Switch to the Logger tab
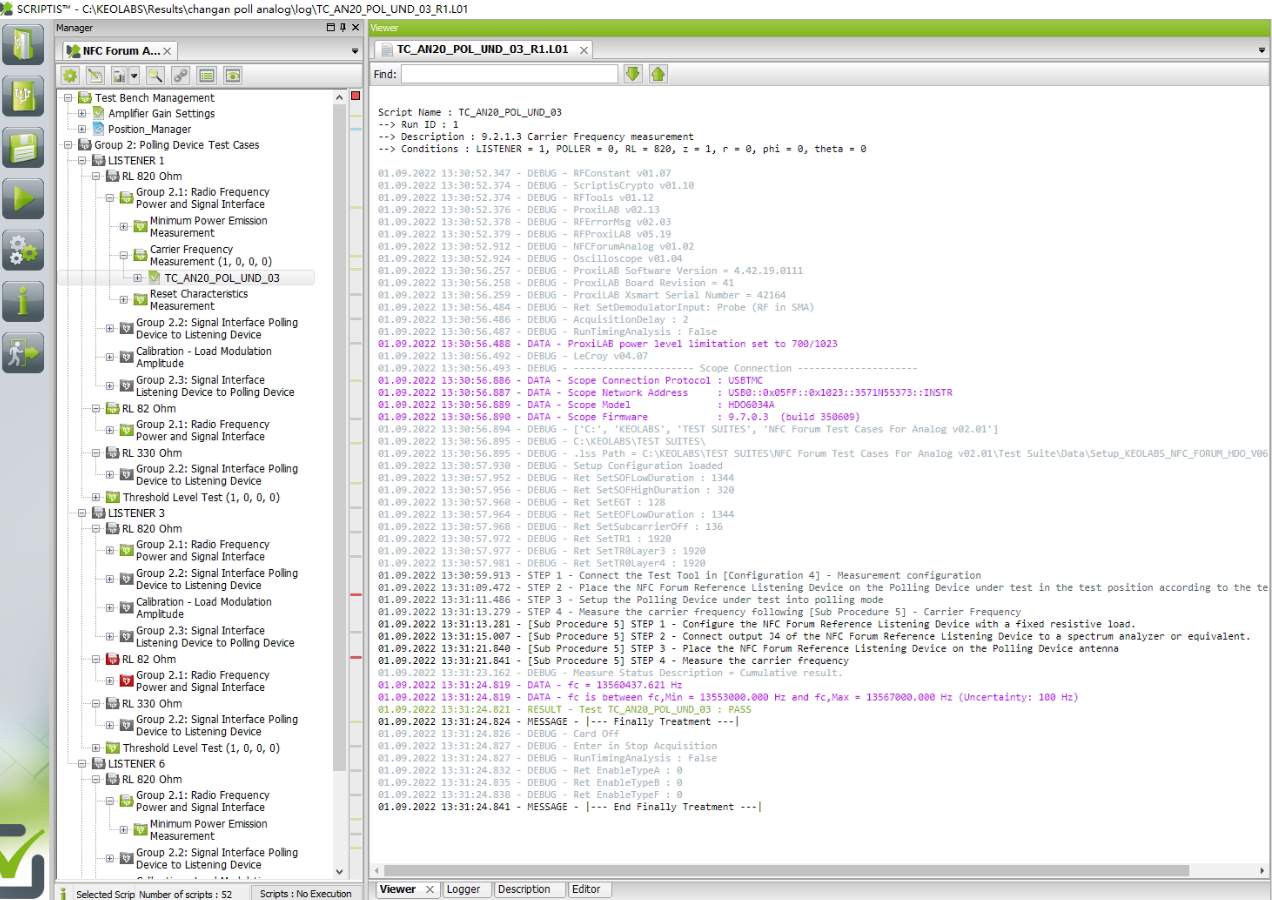The image size is (1272, 900). point(463,889)
